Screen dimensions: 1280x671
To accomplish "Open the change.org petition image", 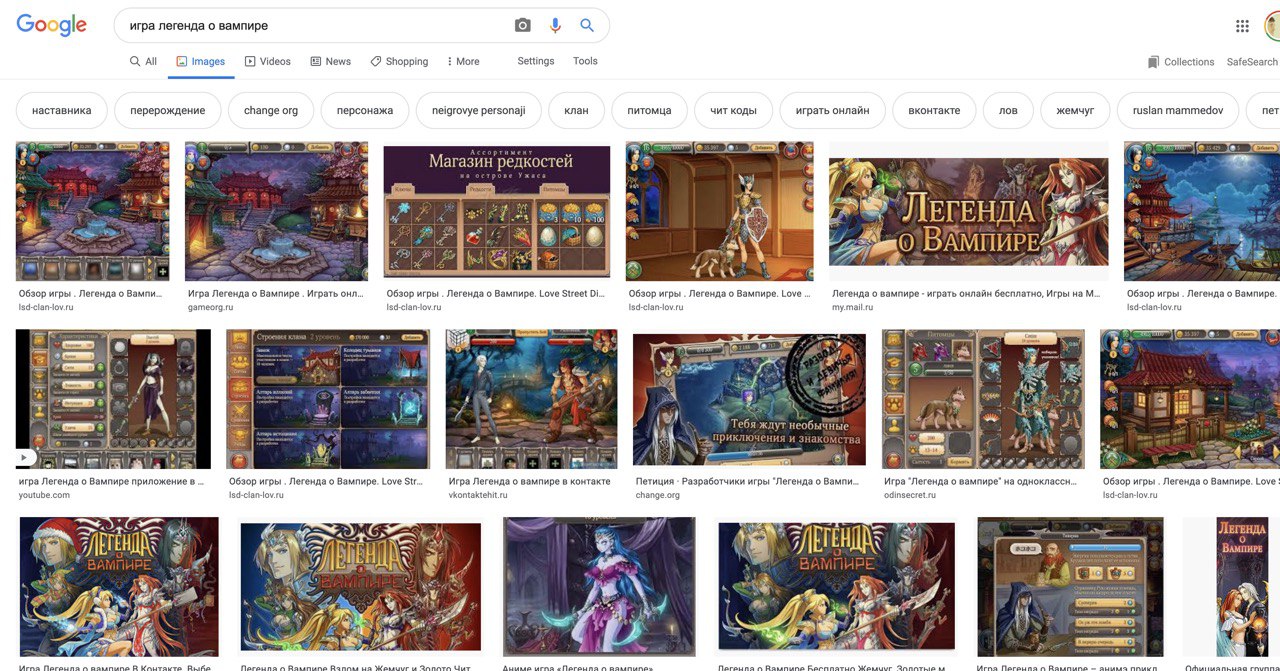I will point(749,399).
